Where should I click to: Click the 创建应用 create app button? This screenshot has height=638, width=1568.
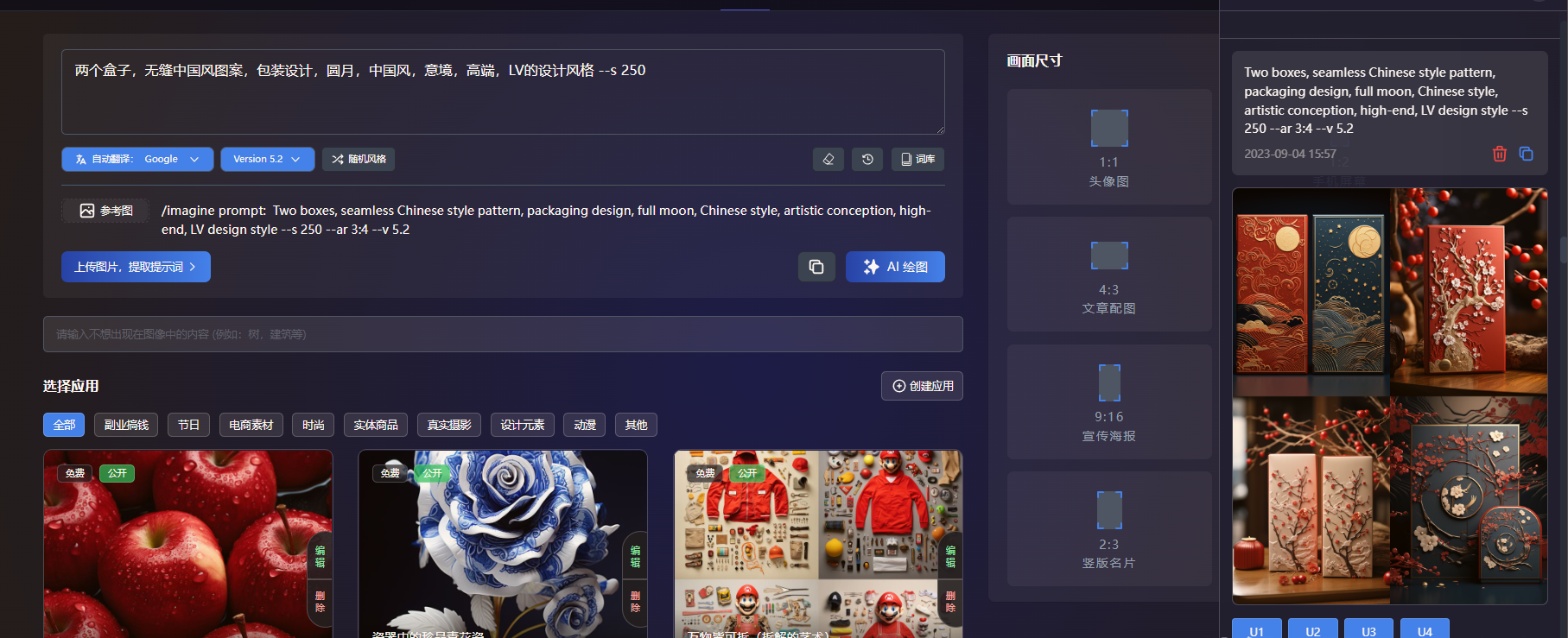[922, 386]
